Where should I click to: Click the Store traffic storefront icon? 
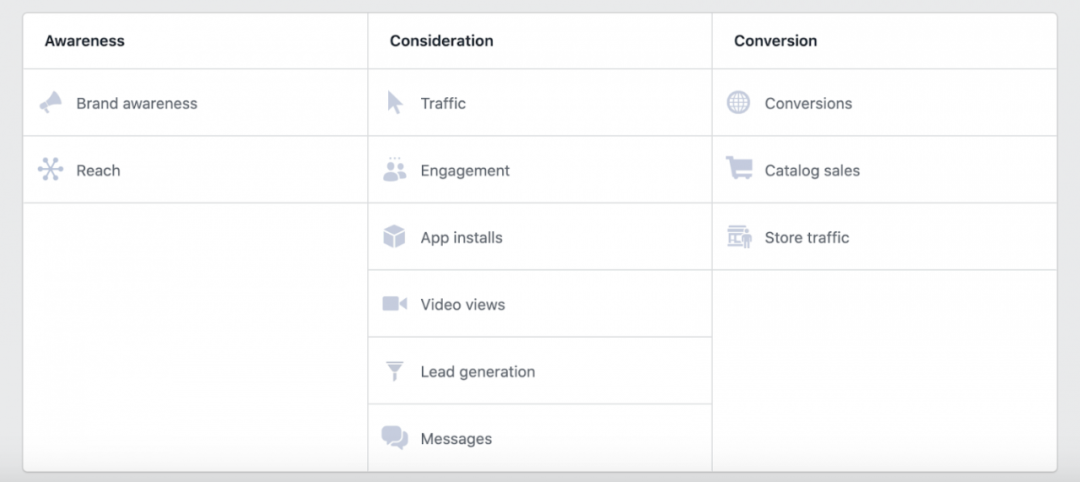click(739, 237)
